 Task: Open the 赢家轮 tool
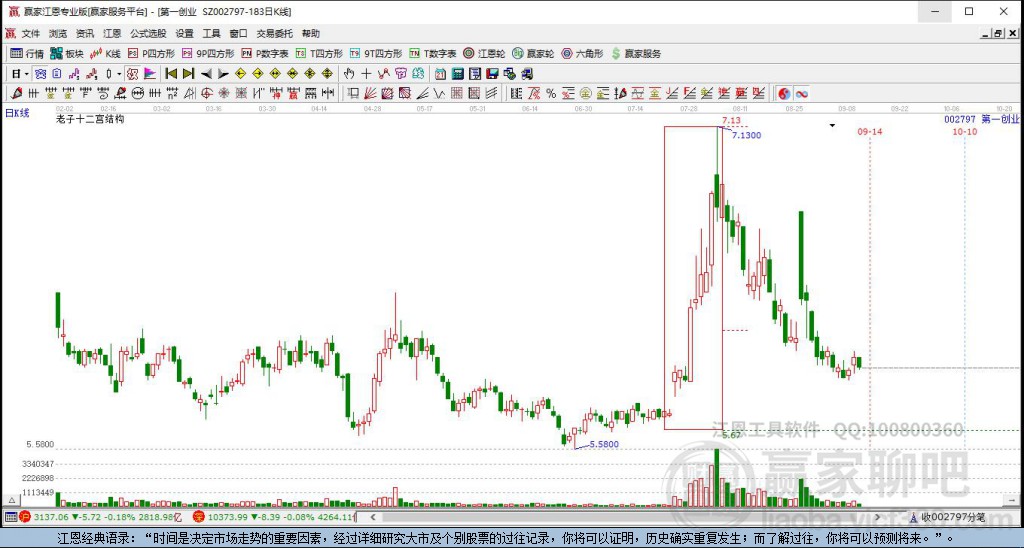click(x=533, y=54)
